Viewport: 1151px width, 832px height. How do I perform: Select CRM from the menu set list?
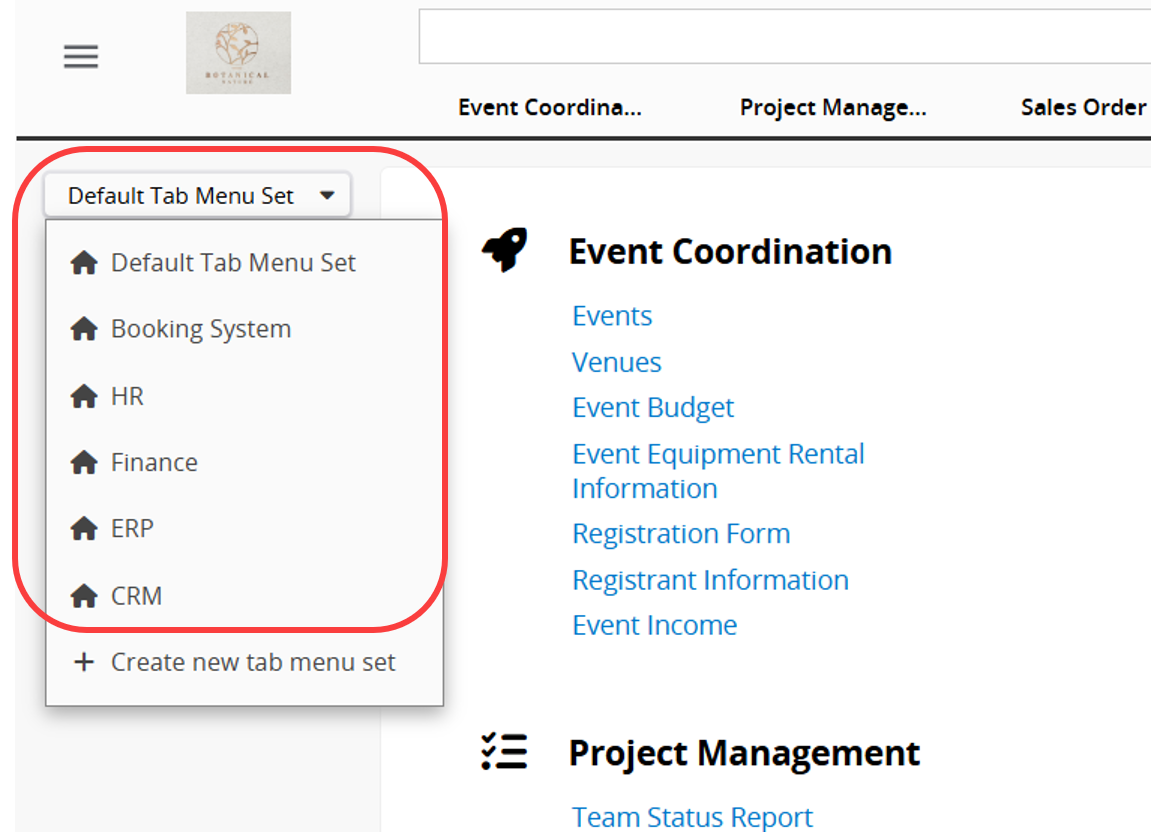point(136,596)
